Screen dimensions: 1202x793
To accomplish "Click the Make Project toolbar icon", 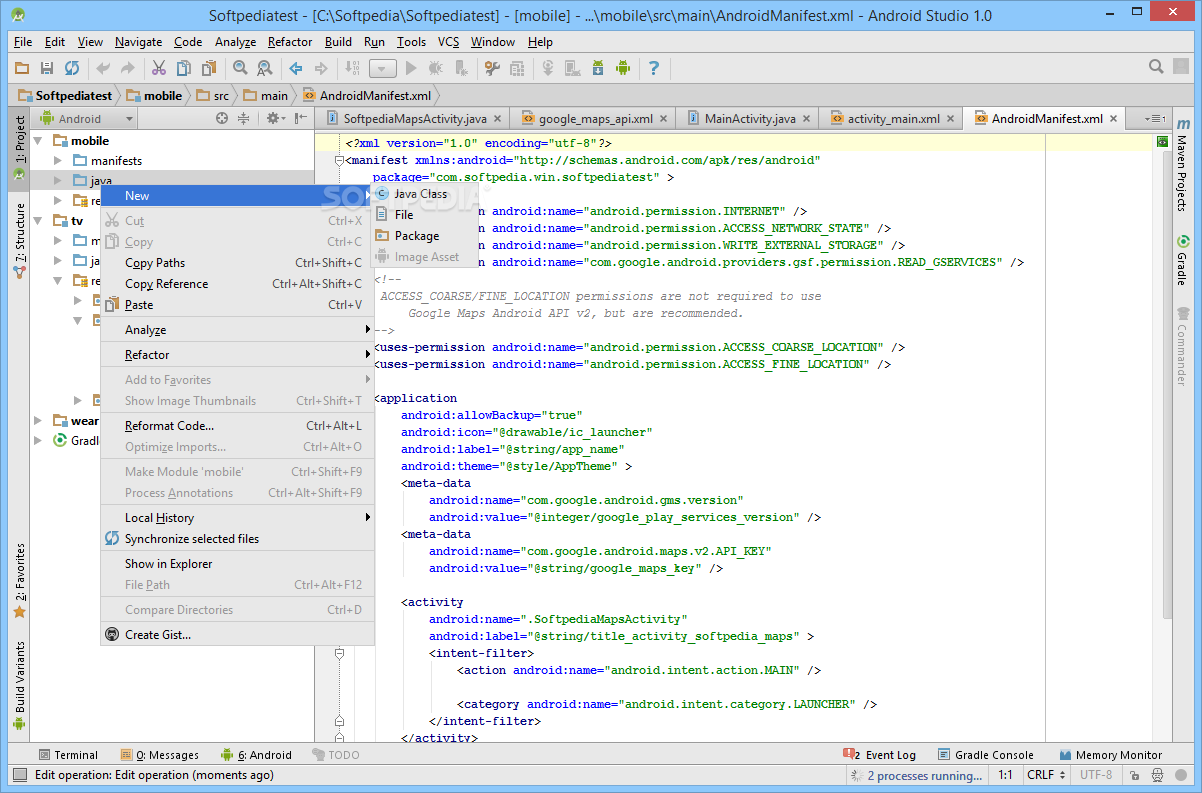I will (352, 68).
